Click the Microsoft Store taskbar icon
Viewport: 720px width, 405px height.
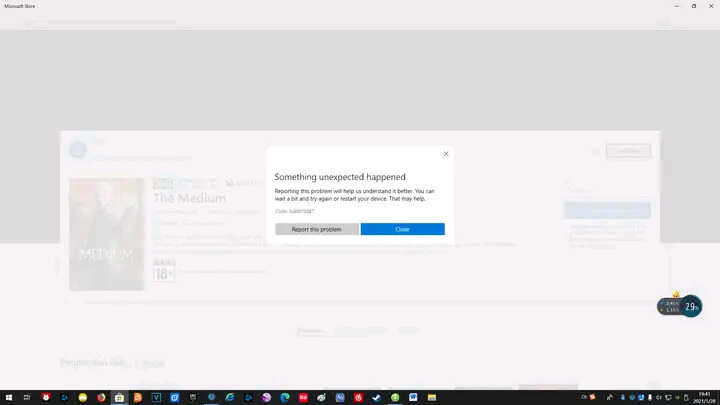pos(119,397)
